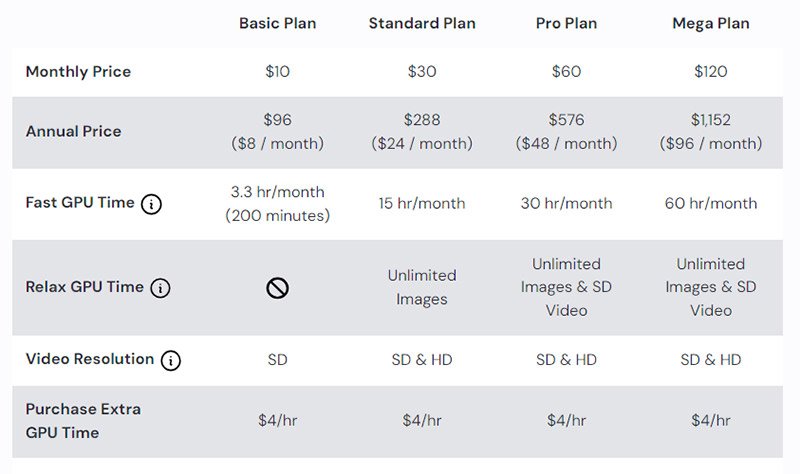Click the Unlimited Images cell for Standard Plan

tap(421, 287)
